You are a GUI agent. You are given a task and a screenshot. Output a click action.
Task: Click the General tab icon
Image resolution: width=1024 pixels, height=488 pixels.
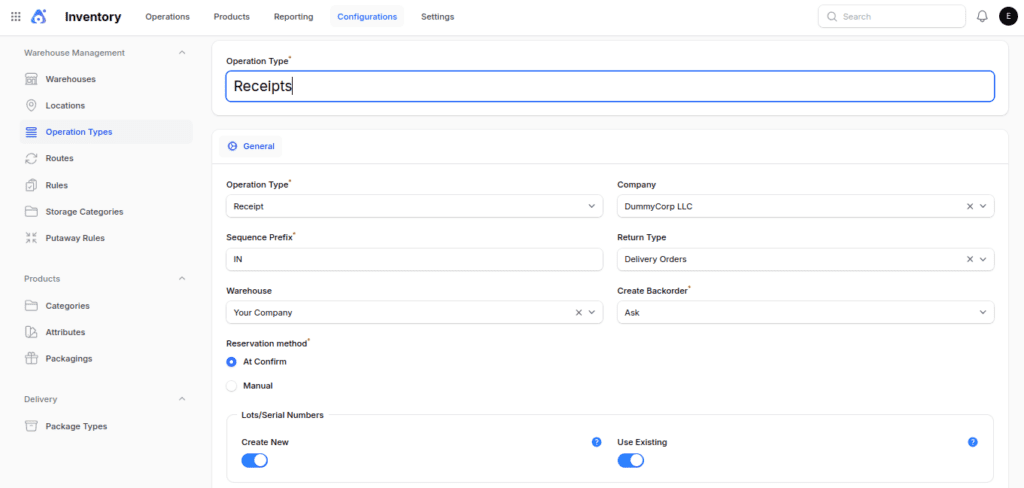pos(232,146)
